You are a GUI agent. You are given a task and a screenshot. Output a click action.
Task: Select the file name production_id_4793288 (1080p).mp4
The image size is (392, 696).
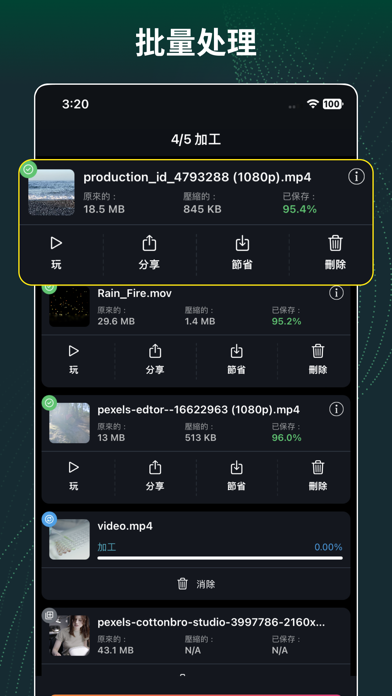click(197, 177)
